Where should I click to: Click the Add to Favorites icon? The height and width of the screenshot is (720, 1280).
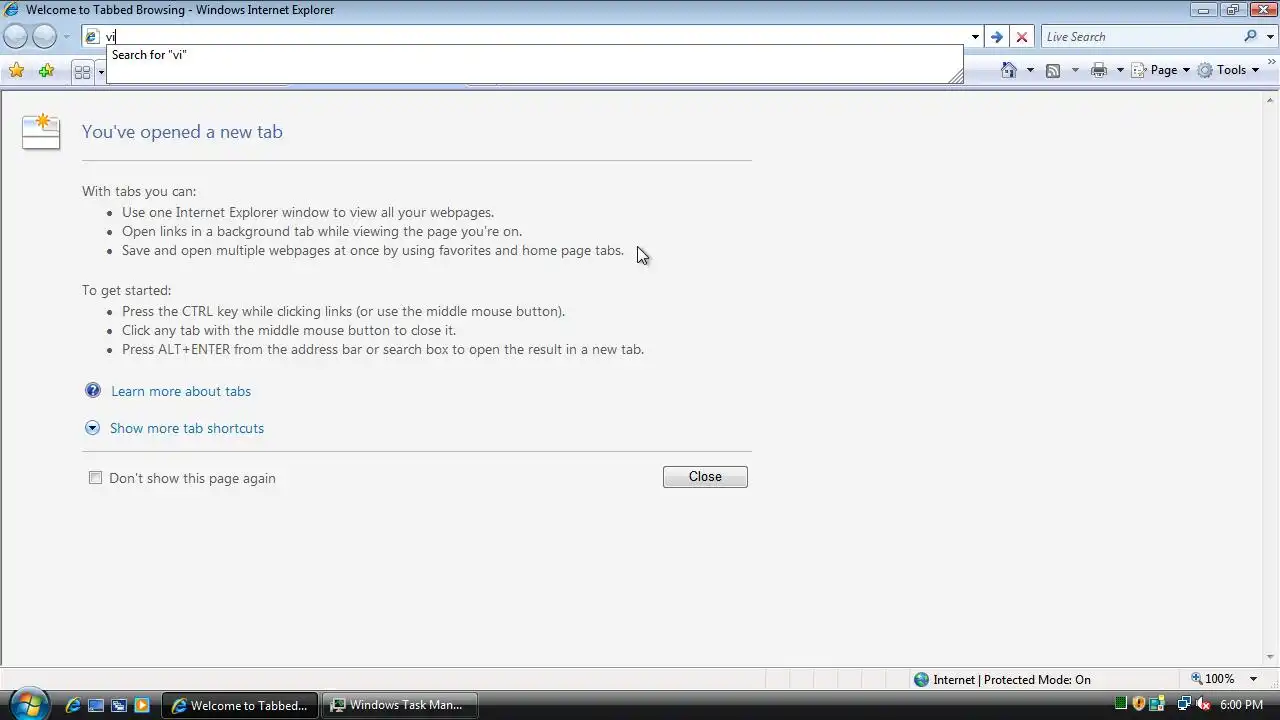coord(46,70)
